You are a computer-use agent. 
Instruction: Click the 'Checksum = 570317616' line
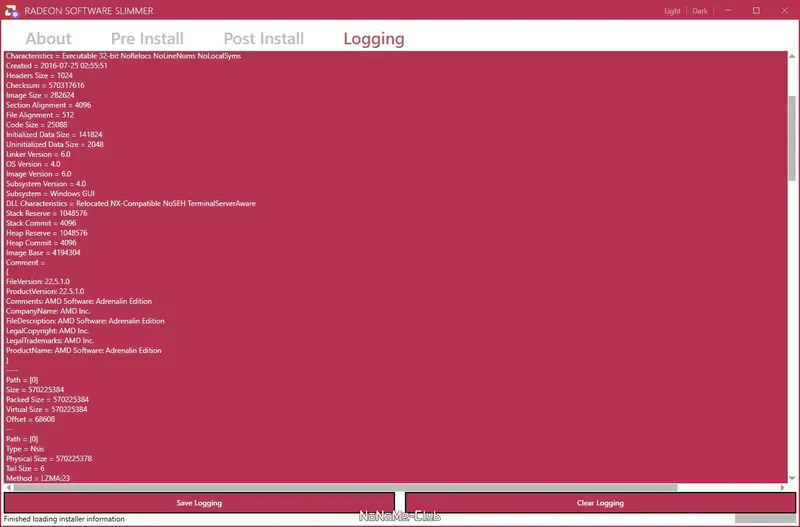point(45,85)
